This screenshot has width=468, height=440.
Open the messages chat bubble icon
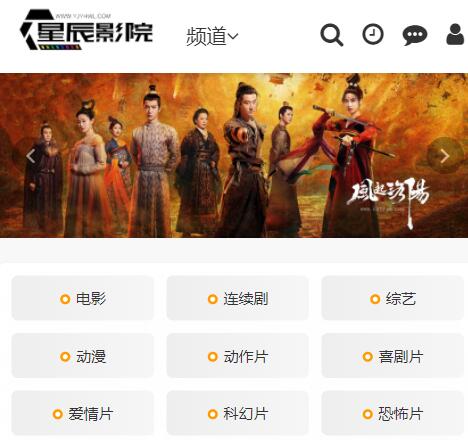pos(415,35)
